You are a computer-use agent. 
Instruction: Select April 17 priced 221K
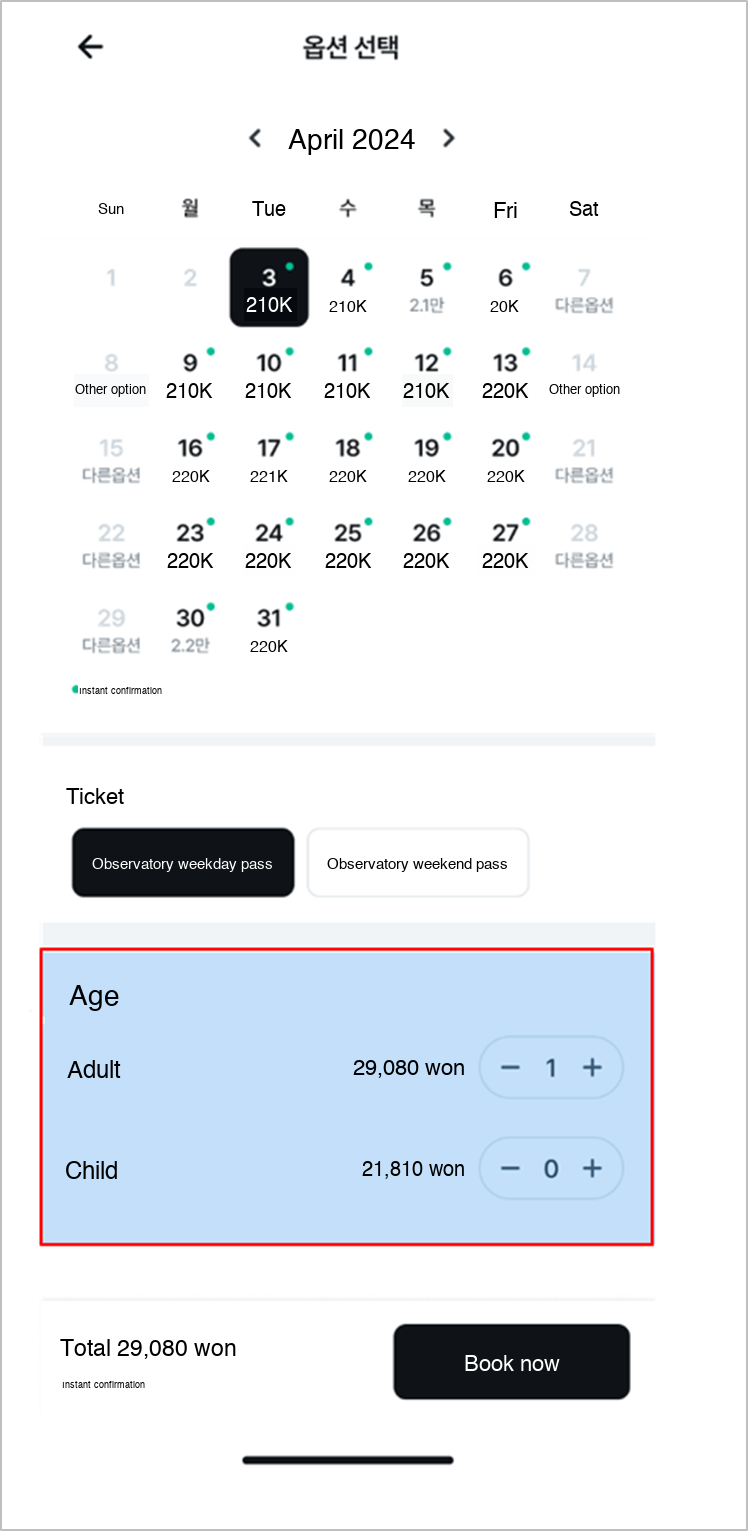pyautogui.click(x=269, y=459)
